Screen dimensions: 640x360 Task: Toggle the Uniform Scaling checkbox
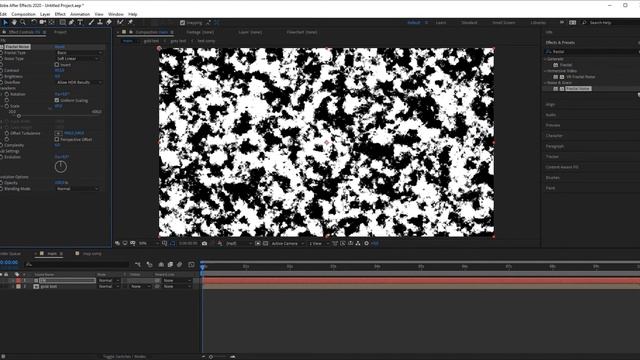click(x=57, y=100)
